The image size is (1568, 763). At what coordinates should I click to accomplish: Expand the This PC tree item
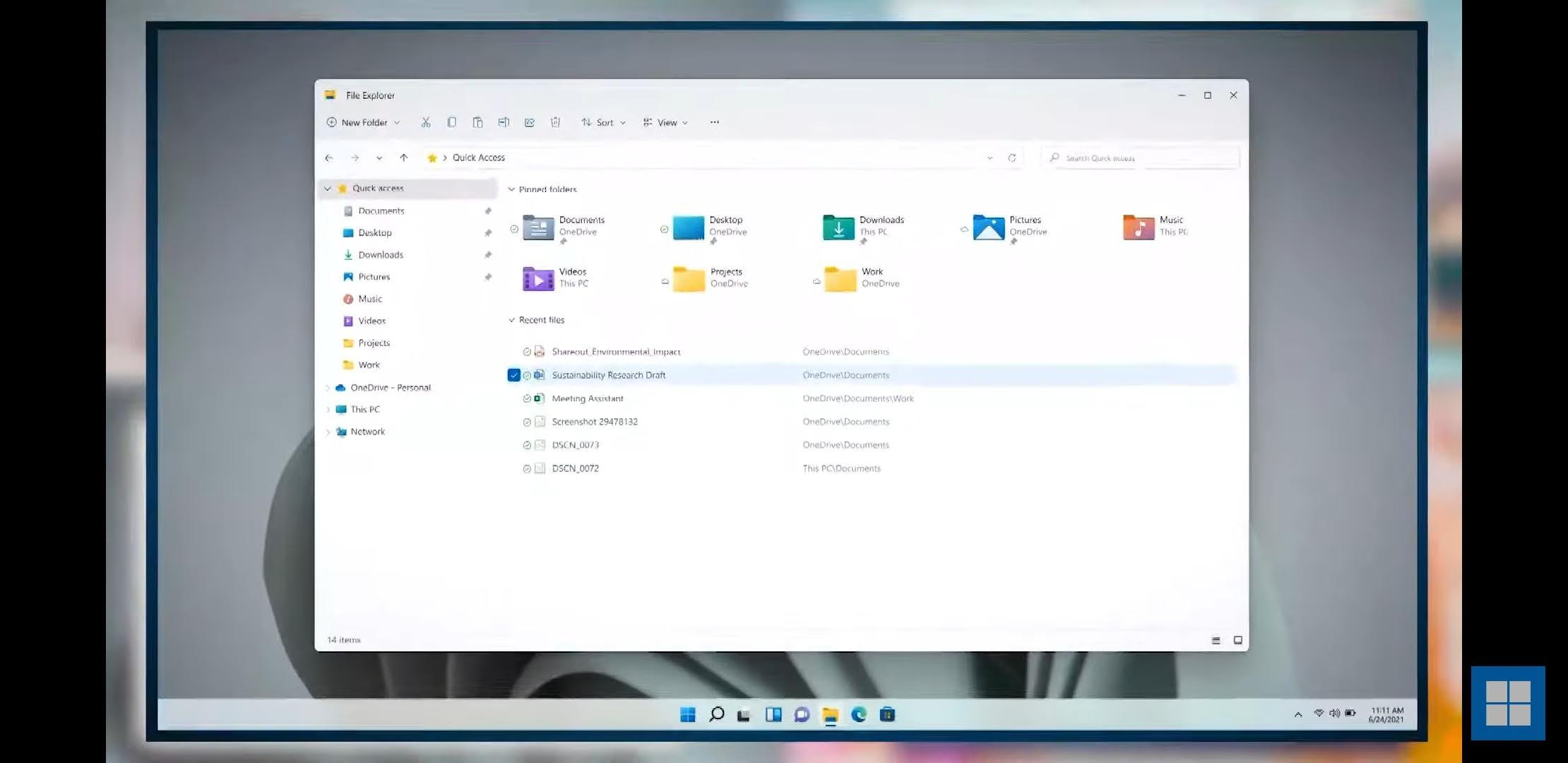[x=328, y=409]
